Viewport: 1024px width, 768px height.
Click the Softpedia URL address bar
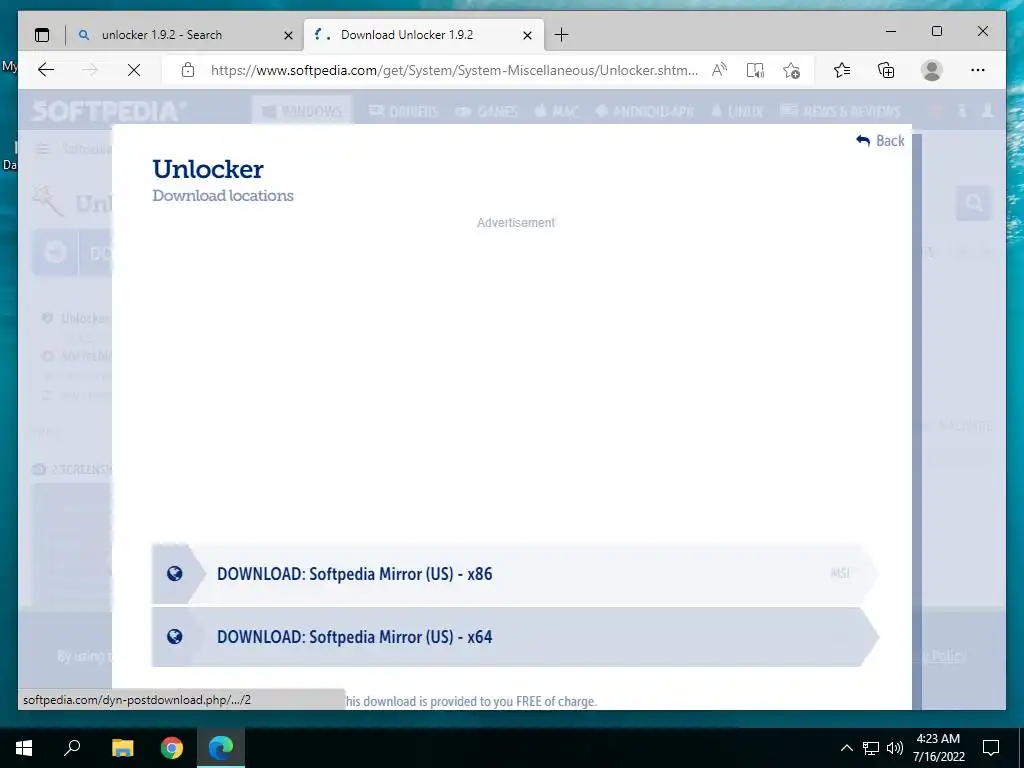tap(454, 70)
